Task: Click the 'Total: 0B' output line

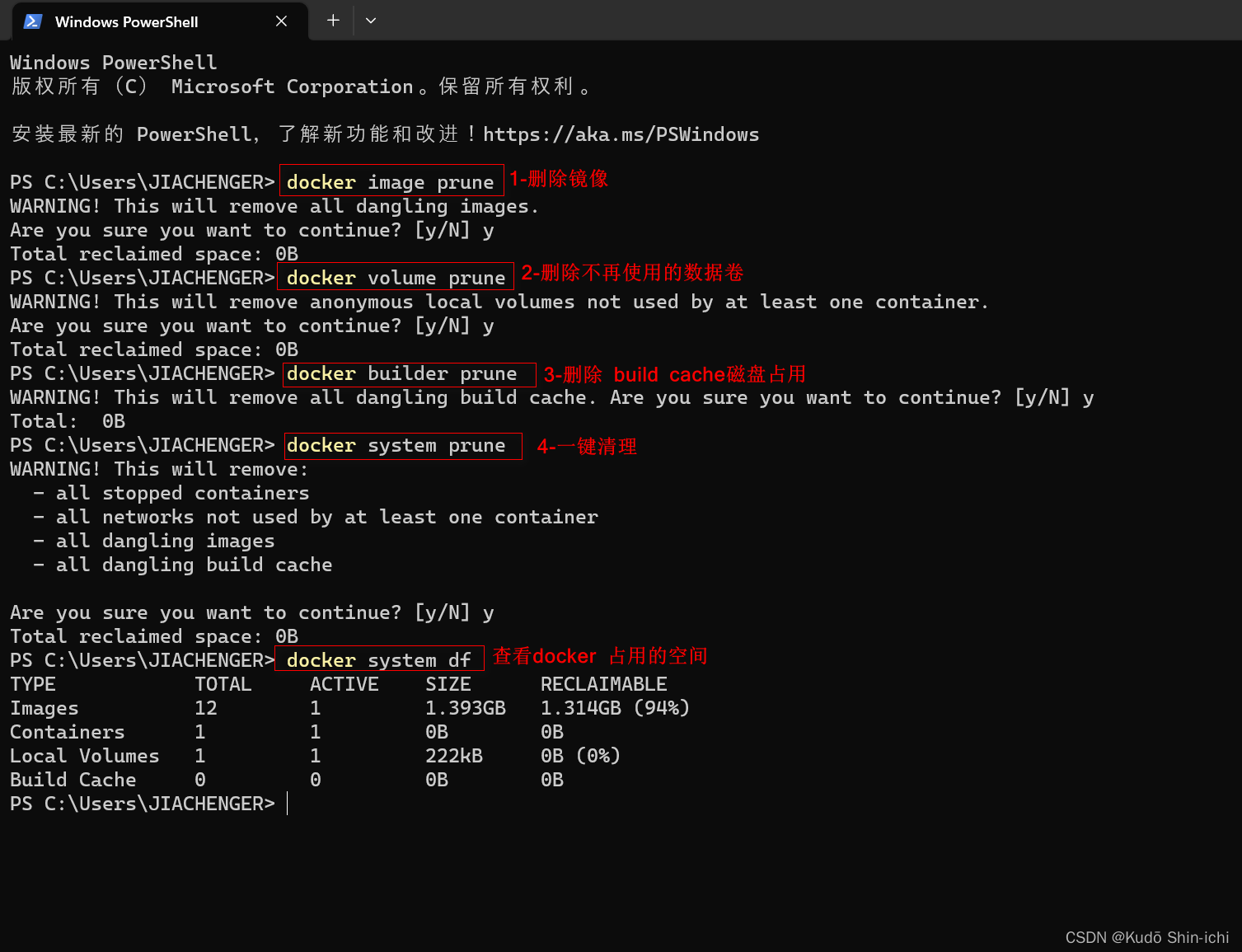Action: pos(68,421)
